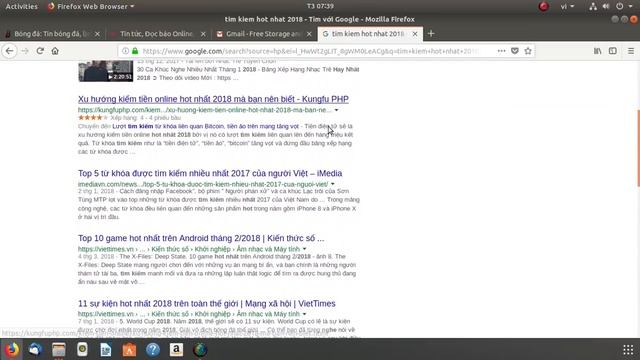Open the Firefox home page icon
Image resolution: width=640 pixels, height=360 pixels.
pyautogui.click(x=55, y=51)
